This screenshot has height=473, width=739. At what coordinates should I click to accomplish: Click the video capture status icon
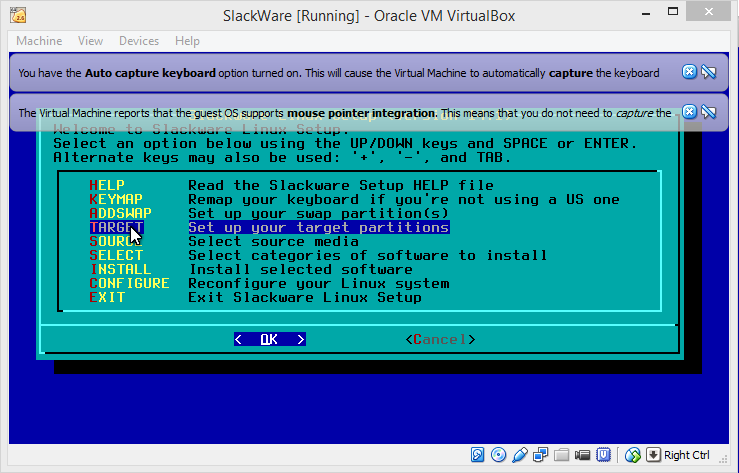[583, 455]
